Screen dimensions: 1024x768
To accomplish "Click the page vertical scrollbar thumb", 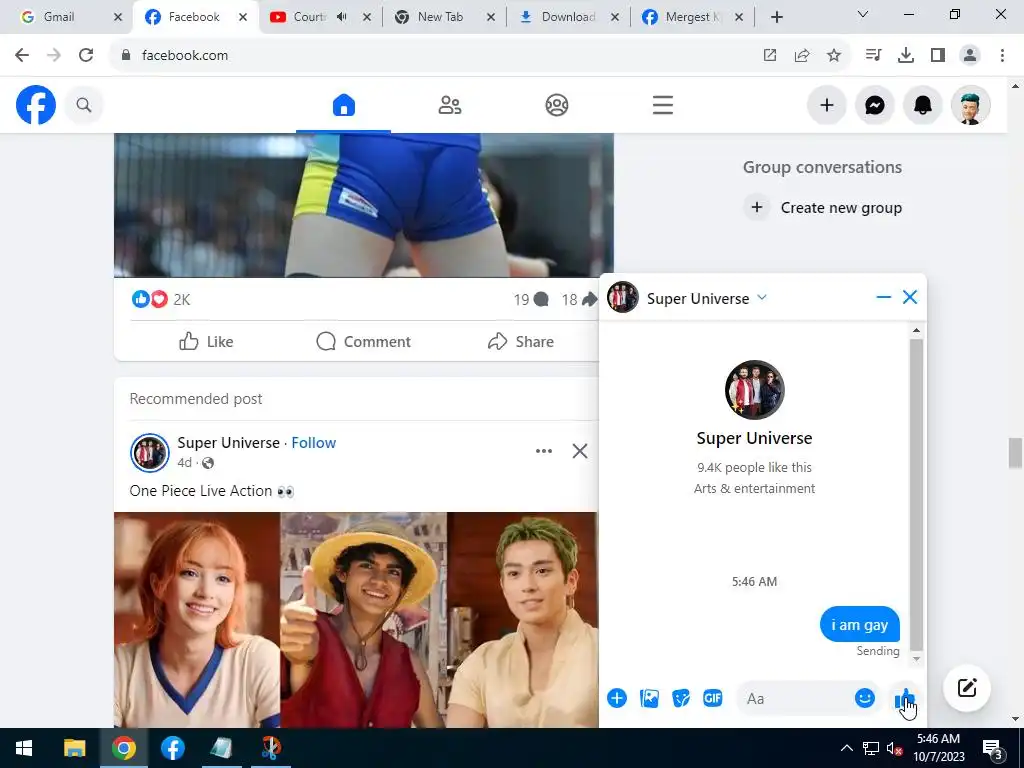I will (x=1015, y=453).
